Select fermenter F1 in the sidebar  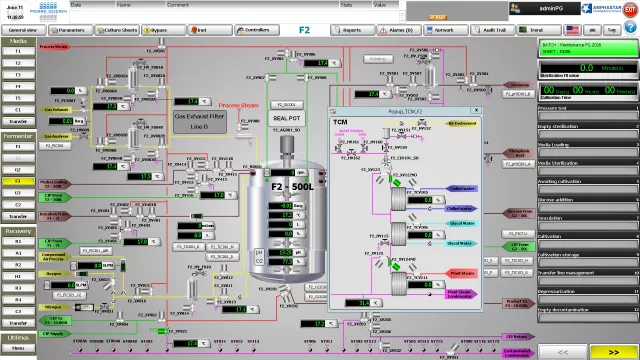pos(18,146)
